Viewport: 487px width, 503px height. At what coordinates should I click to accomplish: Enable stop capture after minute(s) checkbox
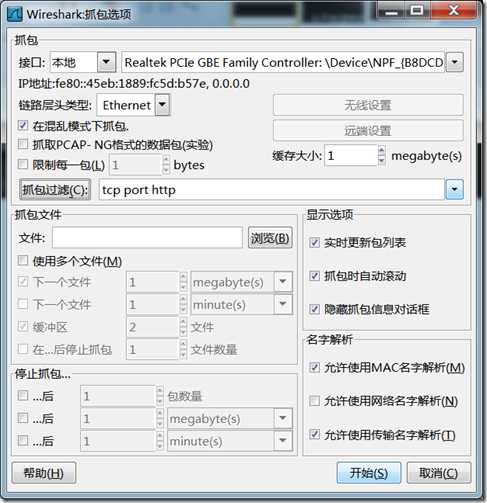(x=23, y=441)
